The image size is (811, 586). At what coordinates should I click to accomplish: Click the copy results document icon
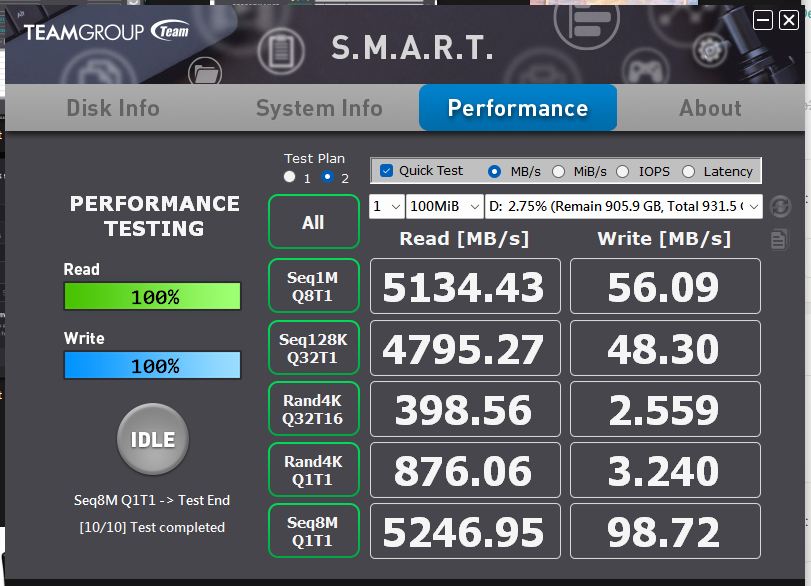tap(779, 239)
